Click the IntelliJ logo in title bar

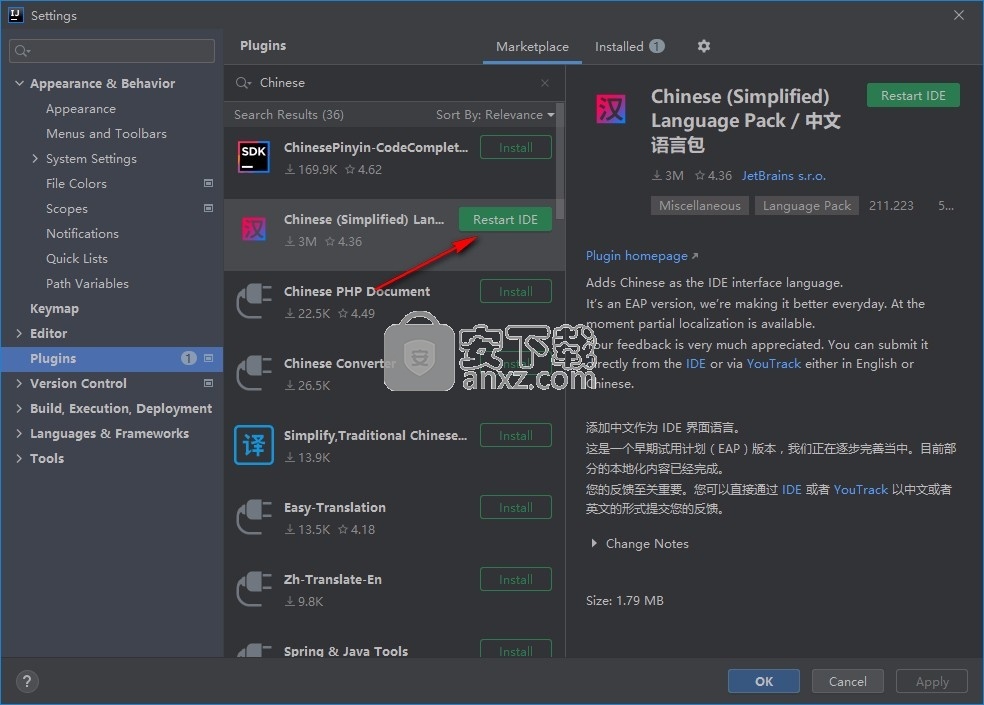15,15
